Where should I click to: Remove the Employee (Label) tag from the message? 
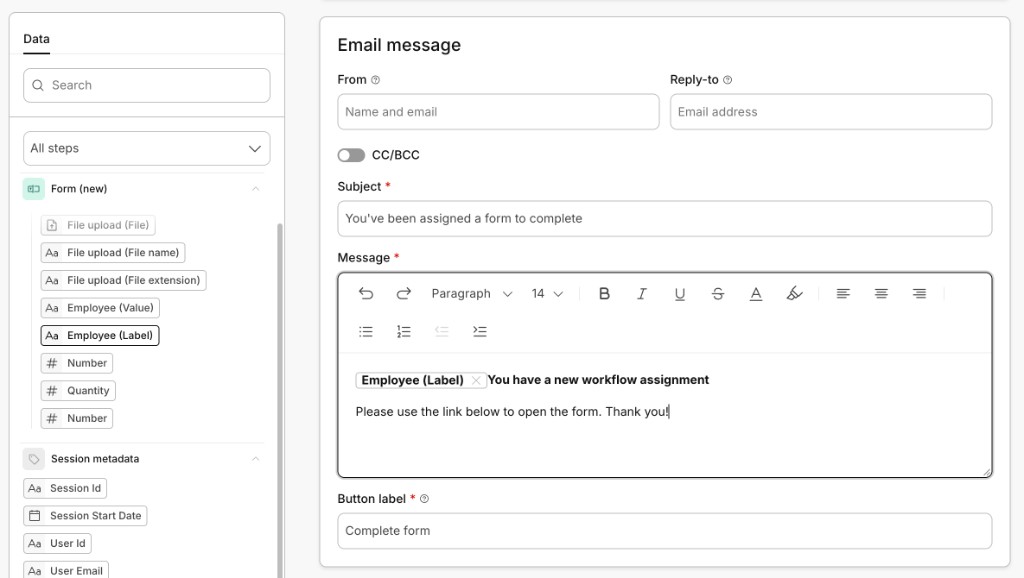(476, 381)
